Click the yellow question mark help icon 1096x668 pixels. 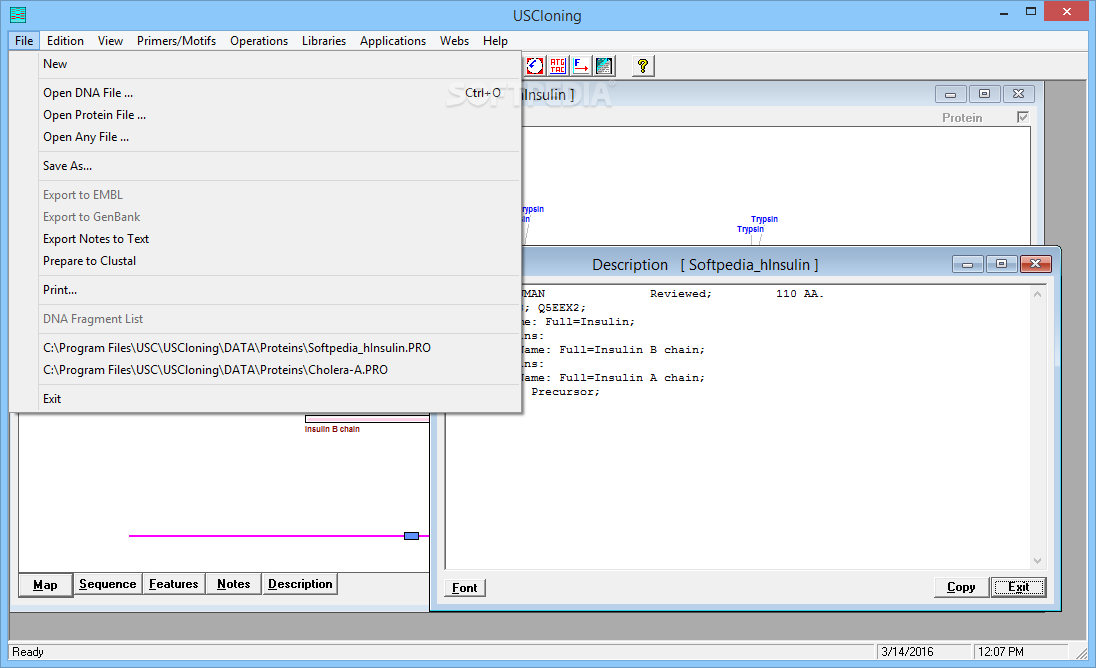tap(643, 66)
